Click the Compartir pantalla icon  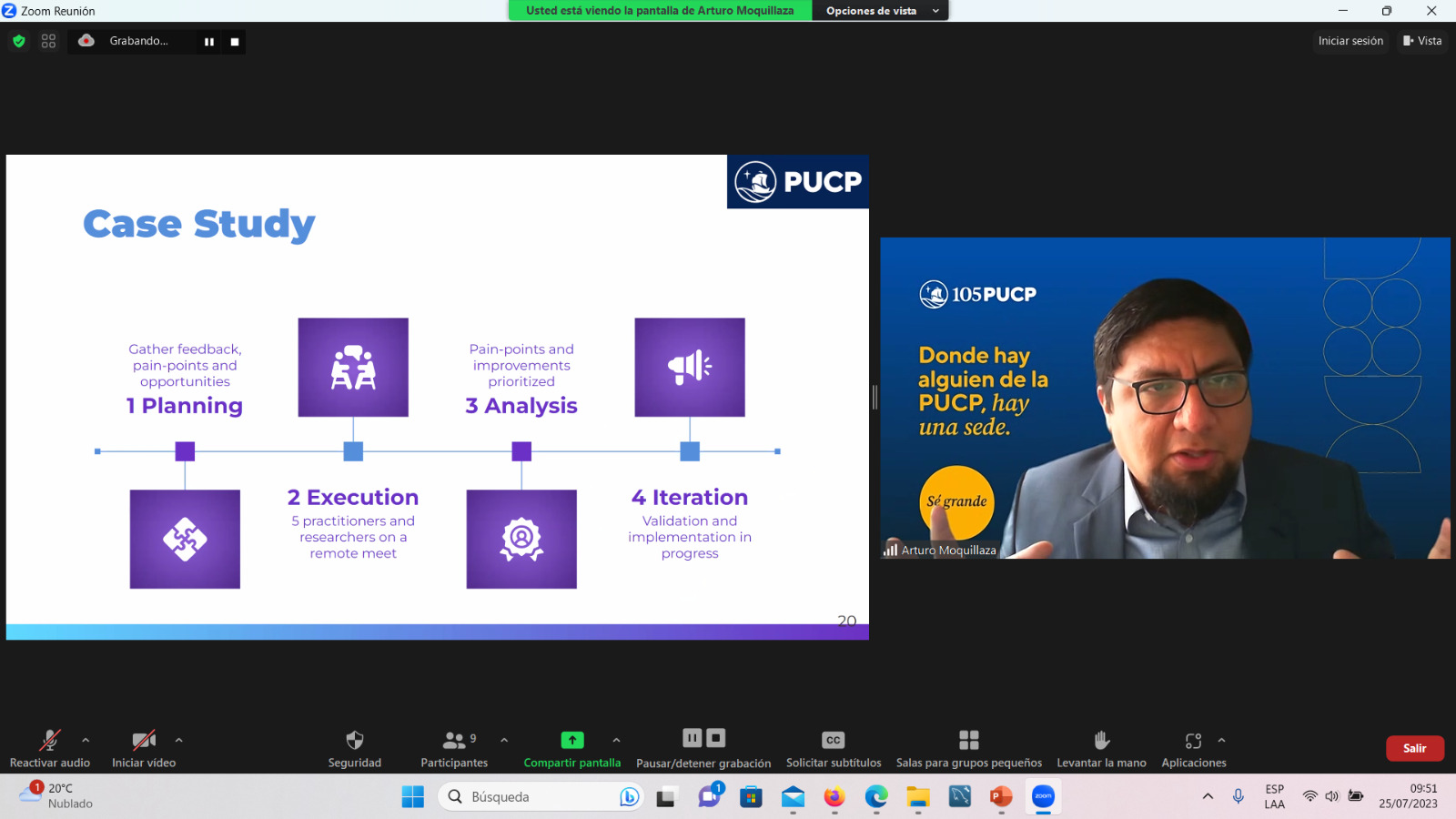point(571,741)
